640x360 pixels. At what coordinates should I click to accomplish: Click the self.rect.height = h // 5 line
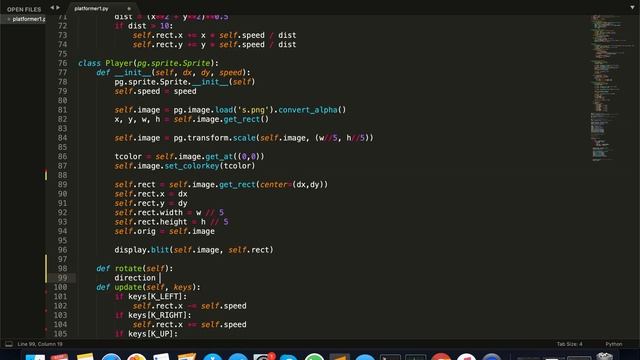coord(171,222)
